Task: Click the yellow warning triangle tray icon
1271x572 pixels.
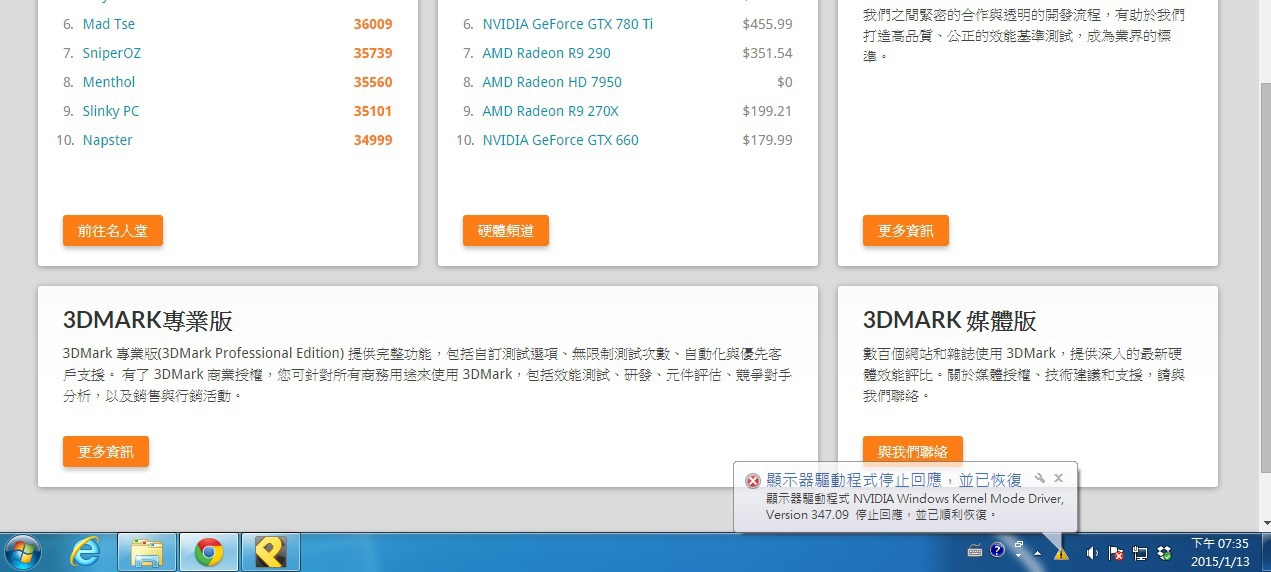Action: click(x=1061, y=553)
